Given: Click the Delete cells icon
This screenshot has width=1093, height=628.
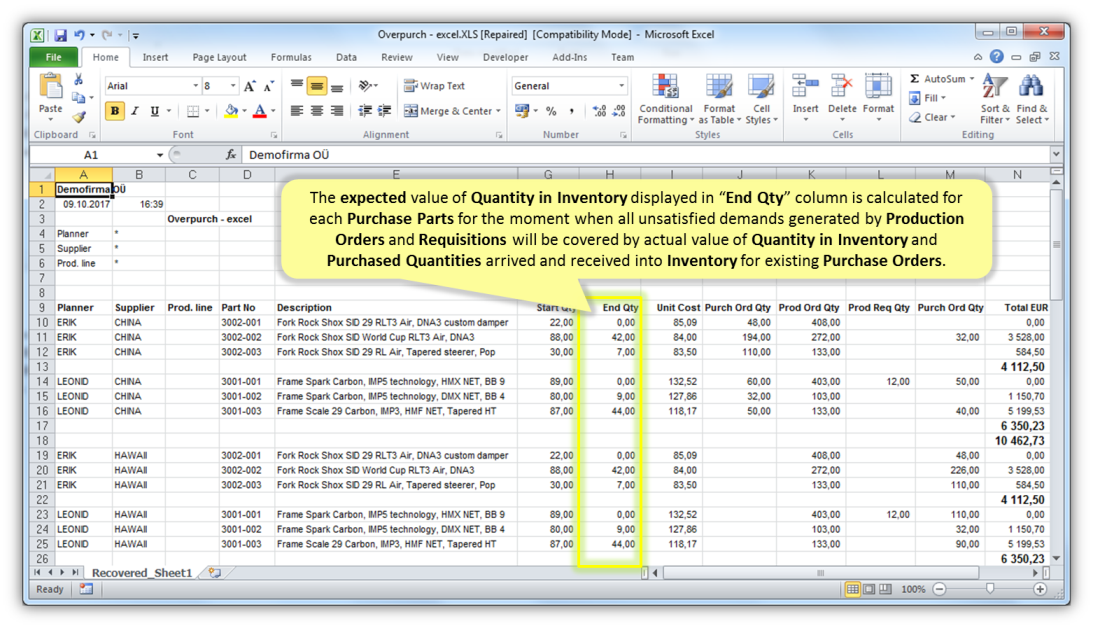Looking at the screenshot, I should pos(842,87).
